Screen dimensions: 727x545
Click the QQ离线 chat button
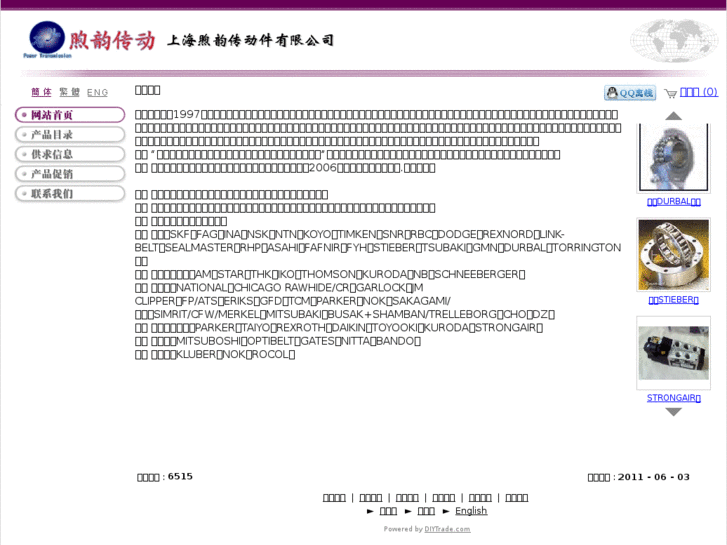(630, 93)
